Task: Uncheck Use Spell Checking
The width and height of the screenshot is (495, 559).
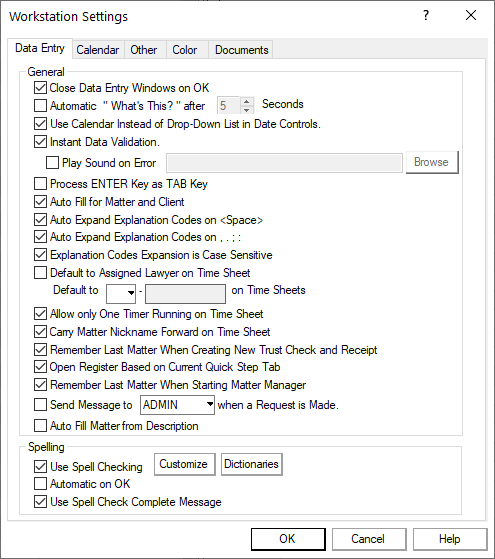Action: click(x=40, y=466)
